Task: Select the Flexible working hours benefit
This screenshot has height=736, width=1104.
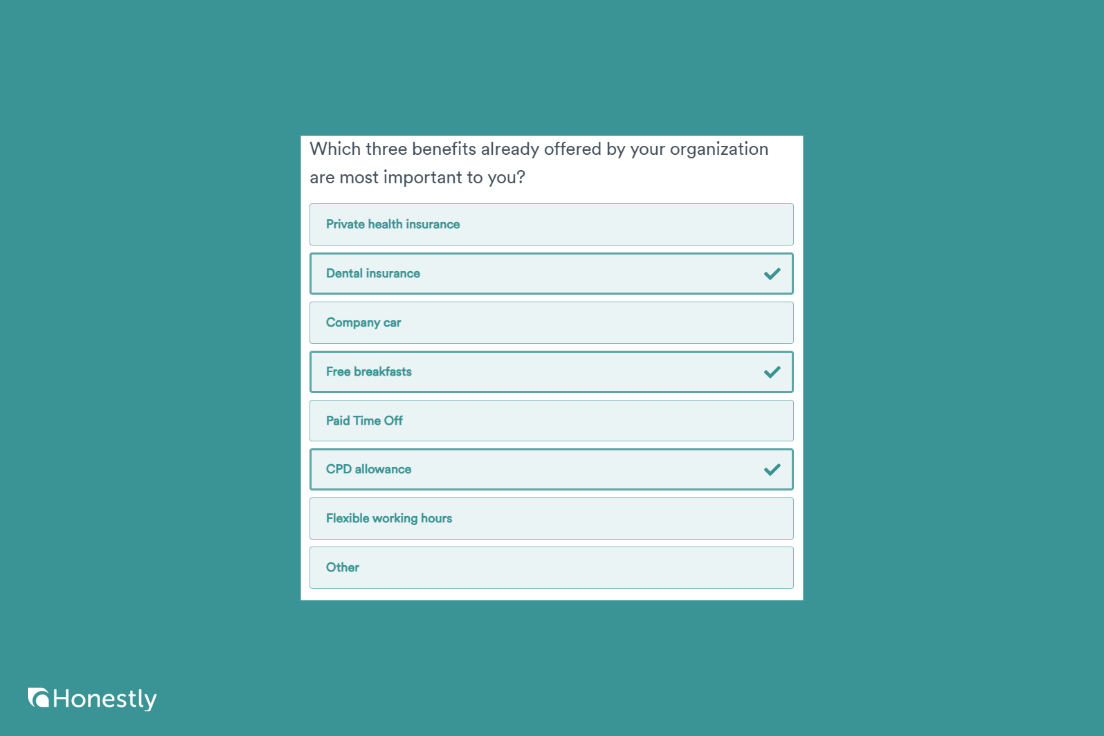Action: click(551, 518)
